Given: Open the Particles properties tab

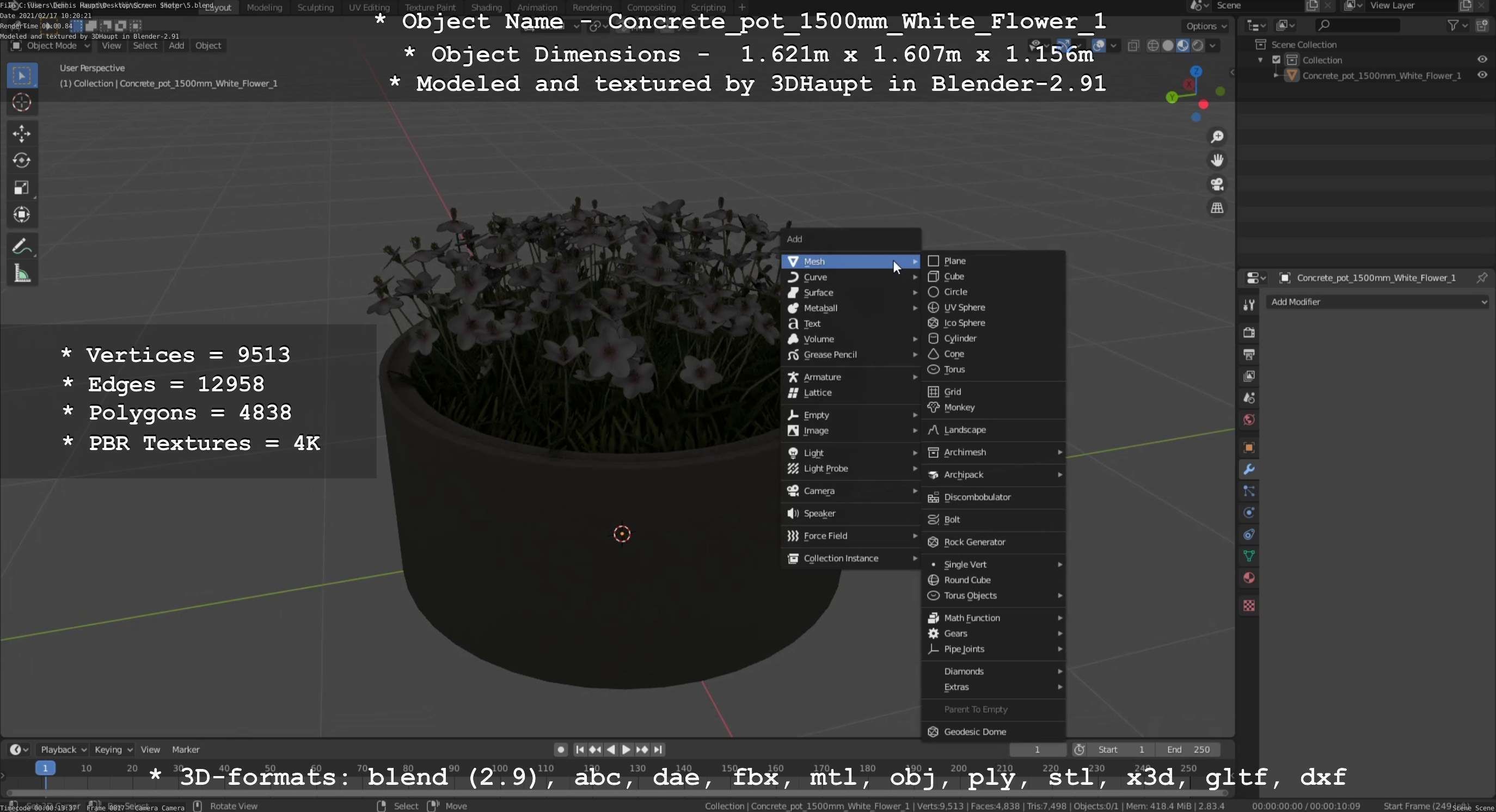Looking at the screenshot, I should click(1249, 491).
